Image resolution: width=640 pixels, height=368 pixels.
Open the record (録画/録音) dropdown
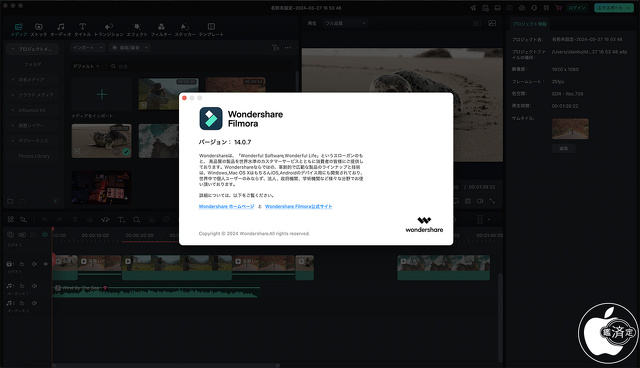[x=130, y=48]
